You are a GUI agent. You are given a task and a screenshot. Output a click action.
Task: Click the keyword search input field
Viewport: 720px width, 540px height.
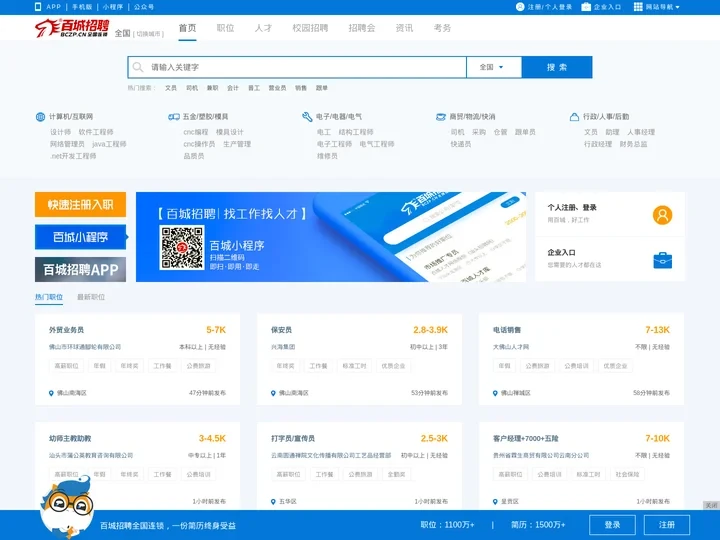coord(297,68)
